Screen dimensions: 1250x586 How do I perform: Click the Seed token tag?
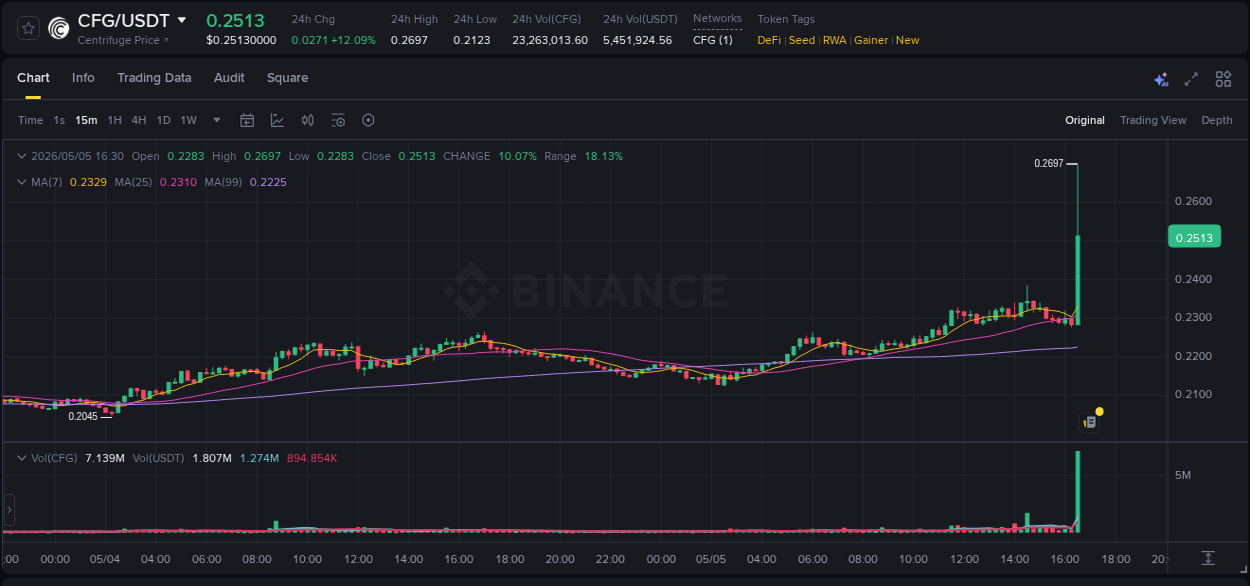point(801,40)
